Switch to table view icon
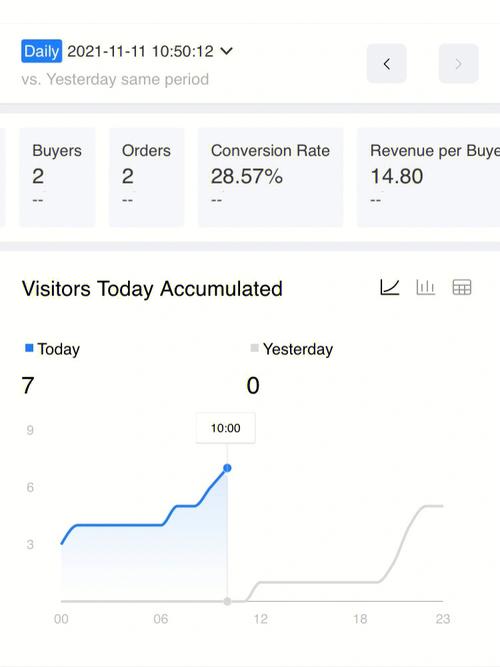 [x=462, y=288]
